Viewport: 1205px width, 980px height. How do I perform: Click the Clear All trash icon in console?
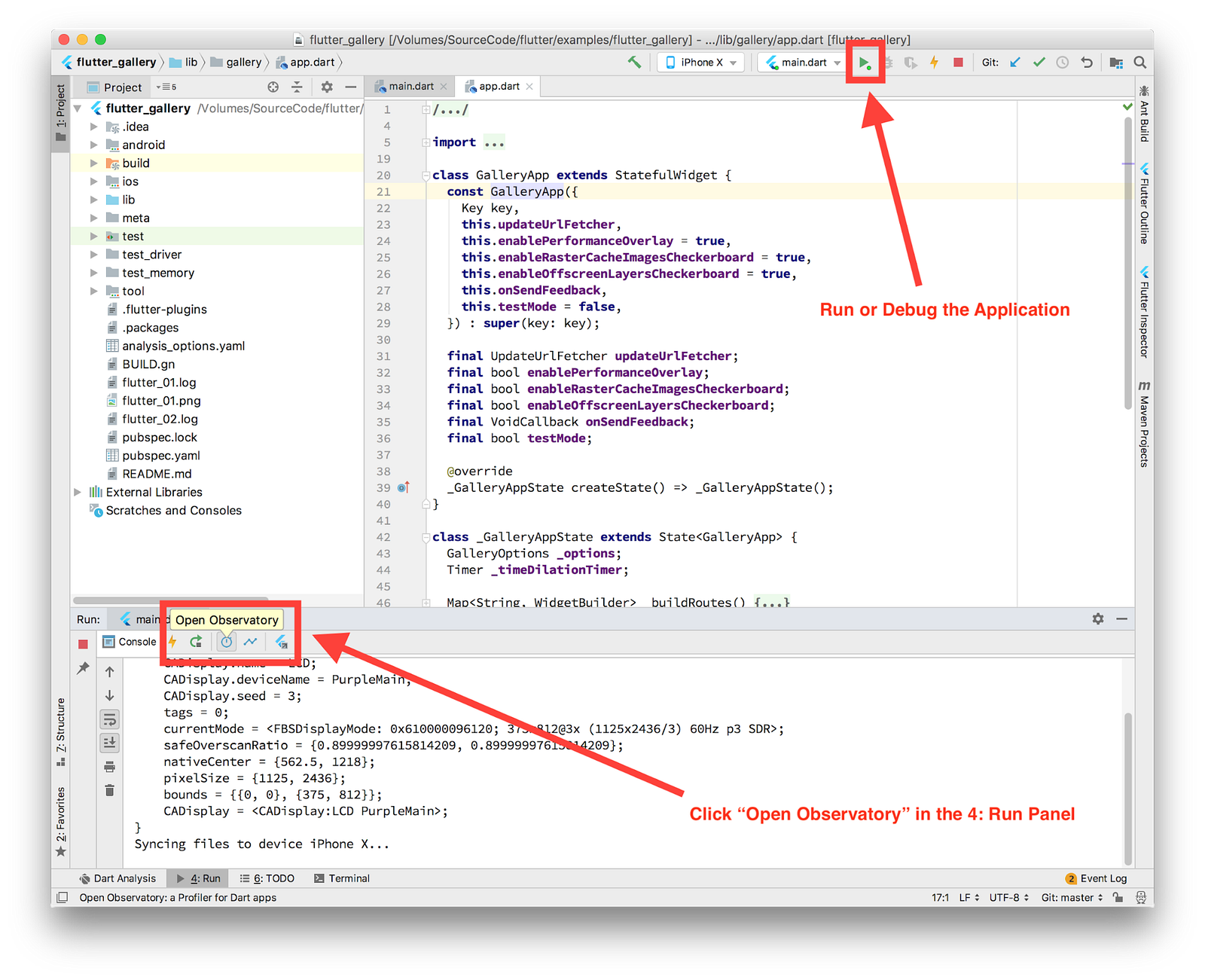pos(109,790)
